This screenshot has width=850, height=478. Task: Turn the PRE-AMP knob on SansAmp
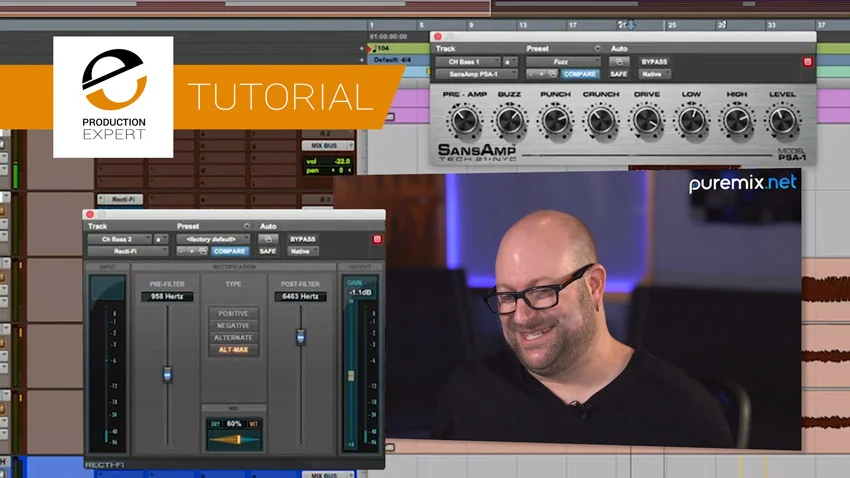465,121
